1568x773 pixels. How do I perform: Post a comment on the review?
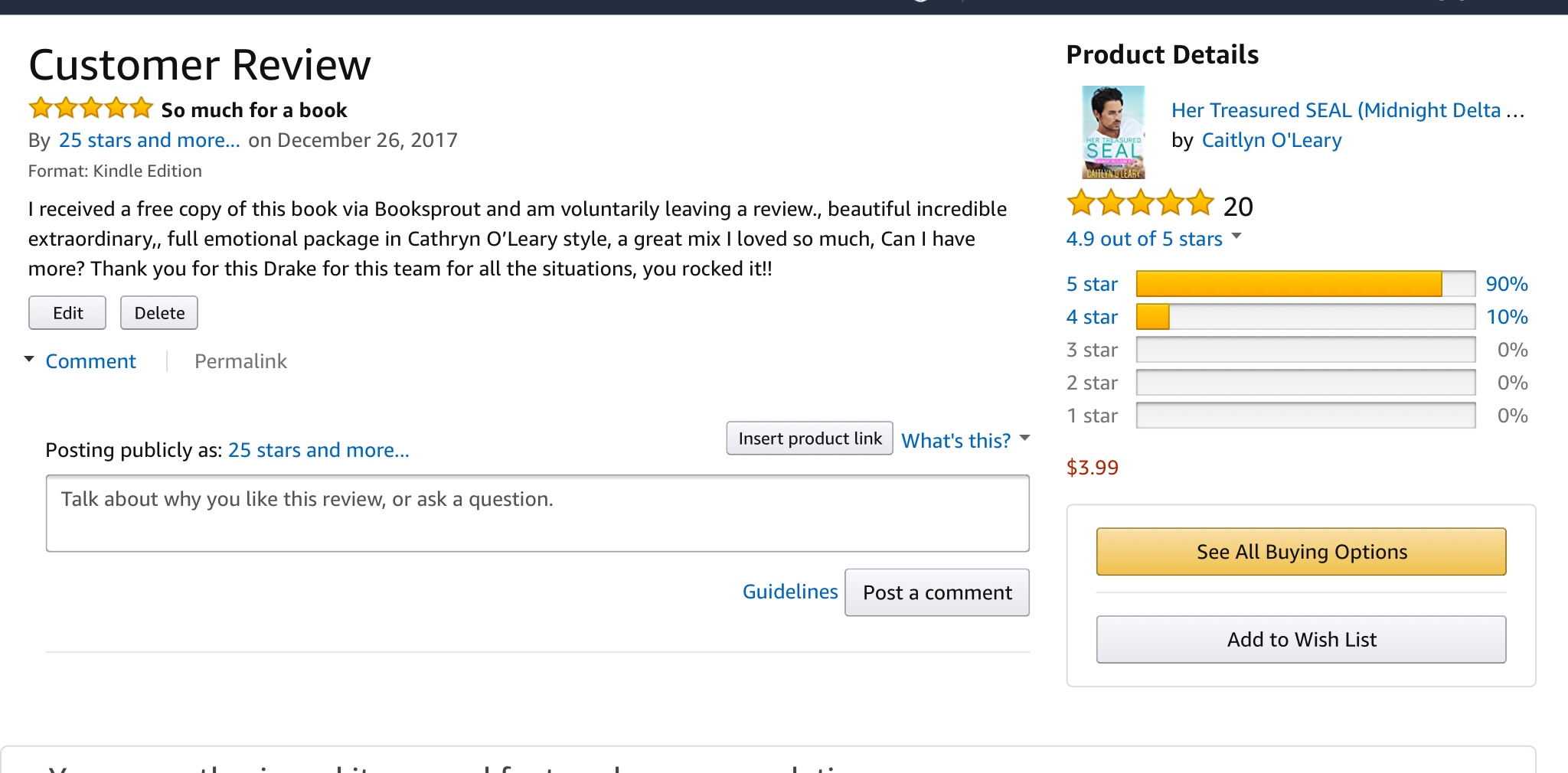(x=936, y=592)
